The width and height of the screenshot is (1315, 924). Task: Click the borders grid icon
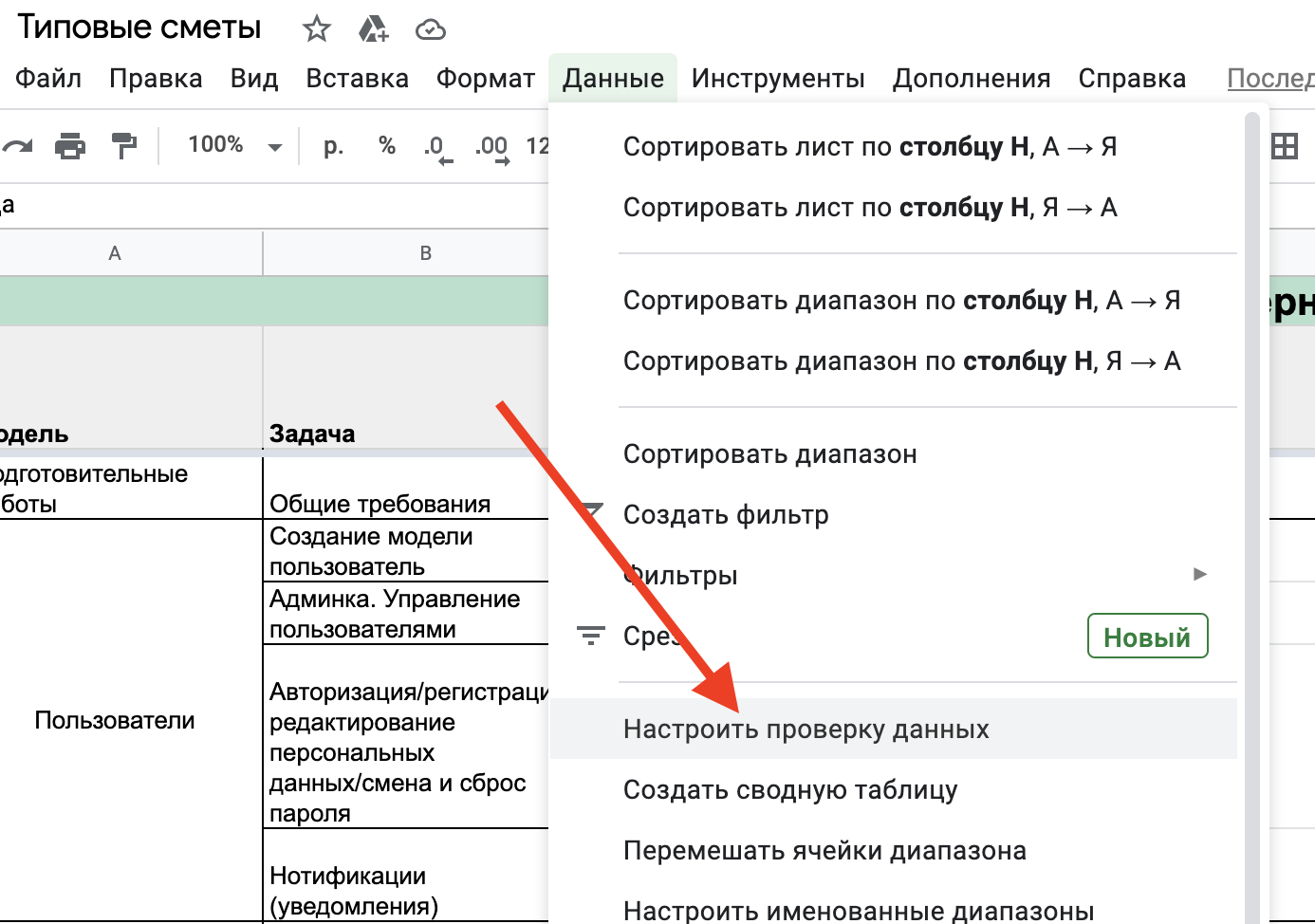(1284, 146)
